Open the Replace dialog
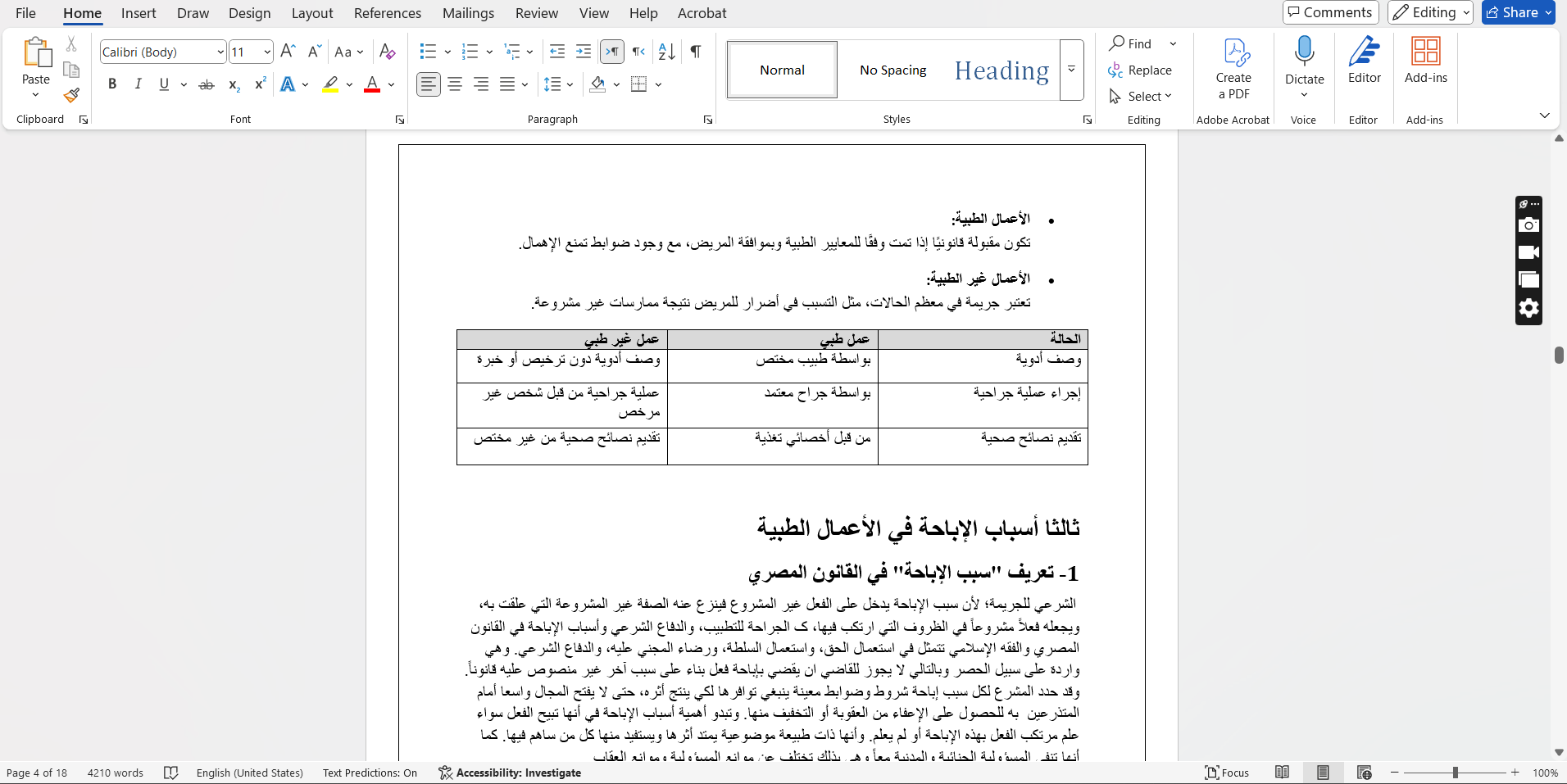 point(1140,70)
